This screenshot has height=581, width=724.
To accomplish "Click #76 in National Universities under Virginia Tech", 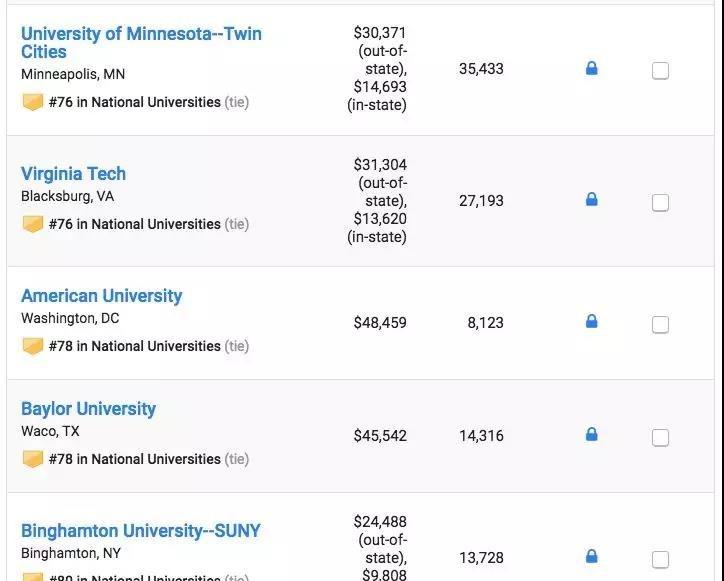I will pos(134,224).
